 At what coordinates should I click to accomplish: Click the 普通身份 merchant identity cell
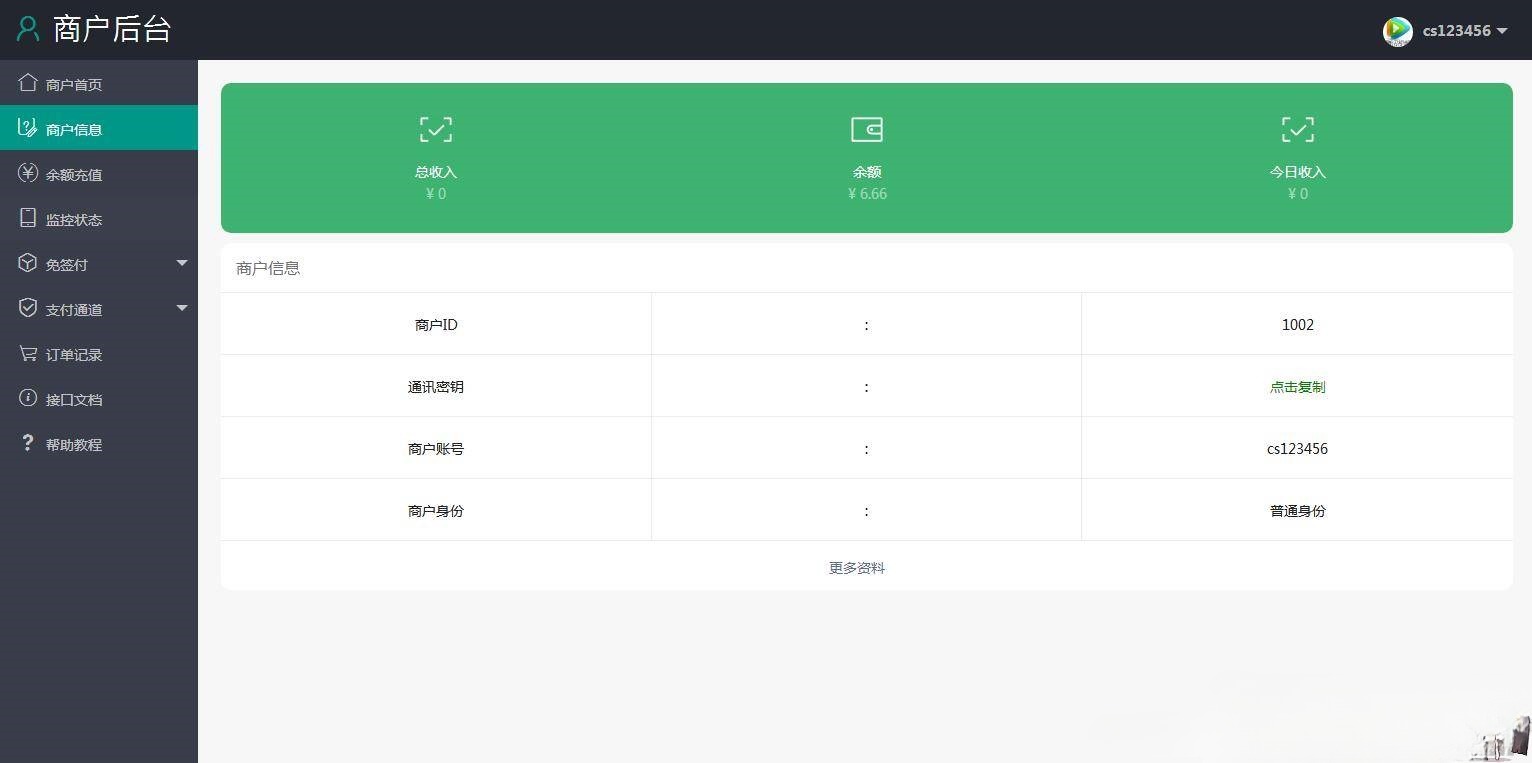[1297, 510]
